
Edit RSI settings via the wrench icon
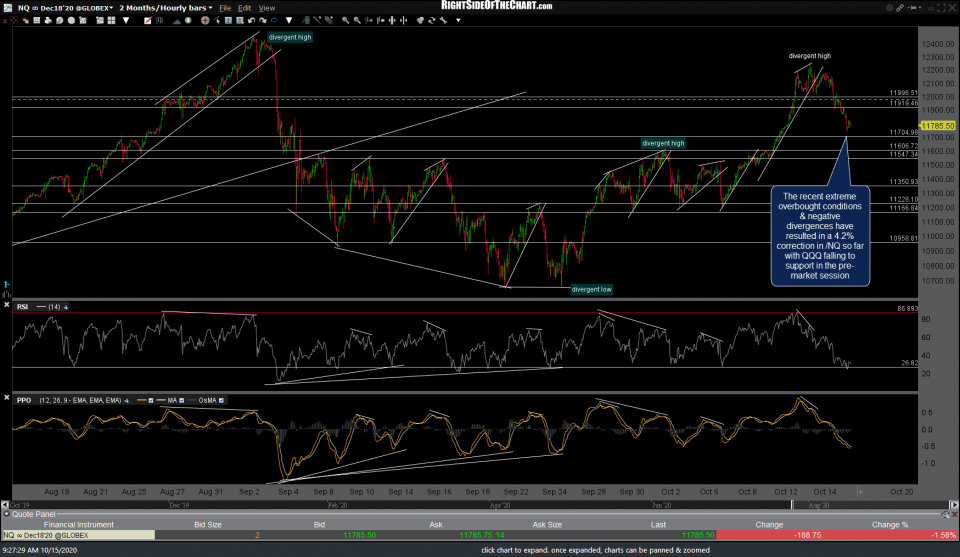pos(66,307)
